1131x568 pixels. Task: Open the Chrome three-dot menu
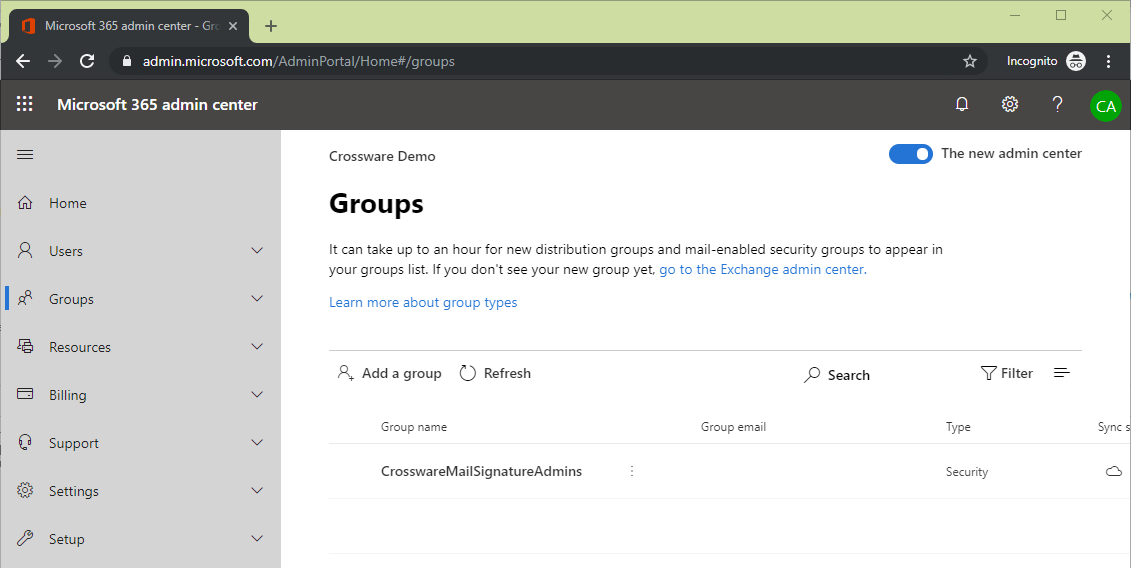click(x=1109, y=61)
